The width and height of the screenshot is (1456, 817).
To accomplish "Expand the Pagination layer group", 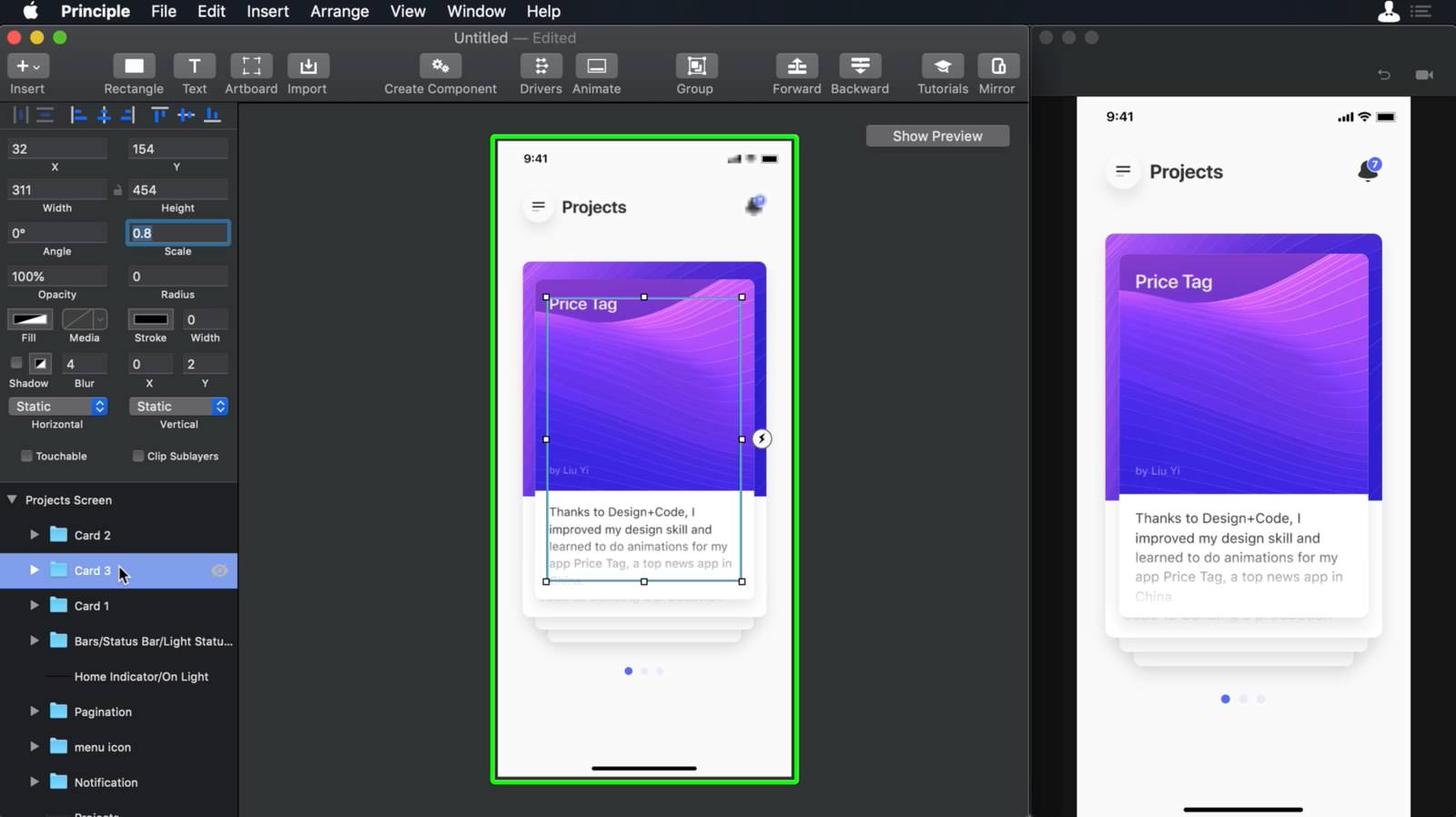I will [x=34, y=711].
